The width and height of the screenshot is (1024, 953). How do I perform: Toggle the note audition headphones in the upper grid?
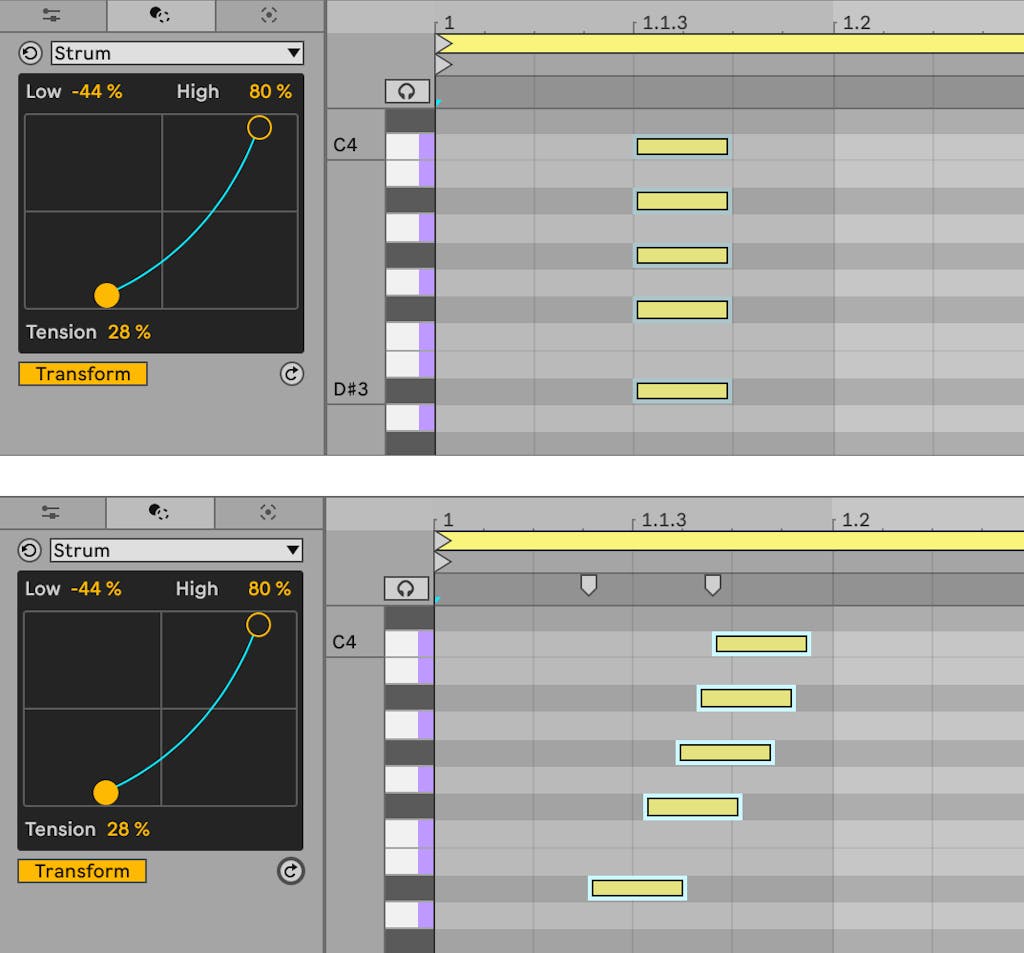click(x=408, y=90)
